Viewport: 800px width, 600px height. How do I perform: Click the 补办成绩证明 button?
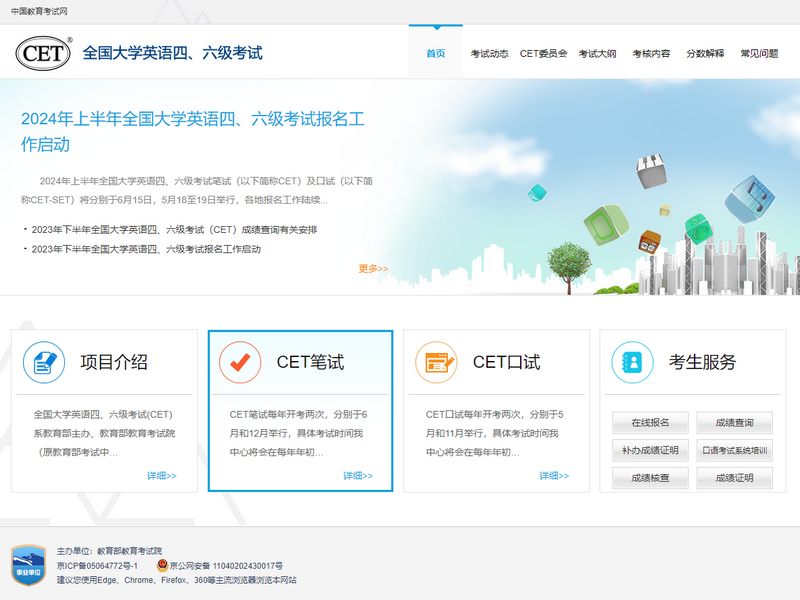pyautogui.click(x=650, y=450)
